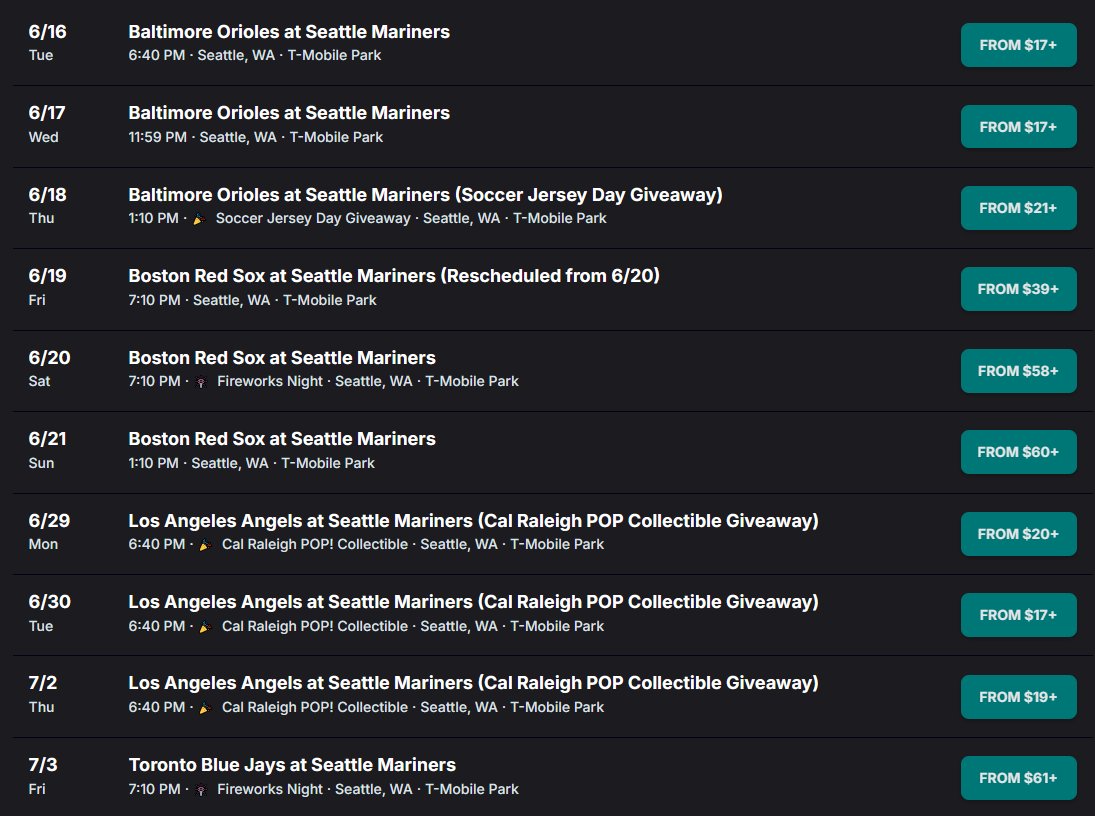Click FROM $17+ button for 6/17 Orioles game
The height and width of the screenshot is (816, 1095).
pos(1018,126)
